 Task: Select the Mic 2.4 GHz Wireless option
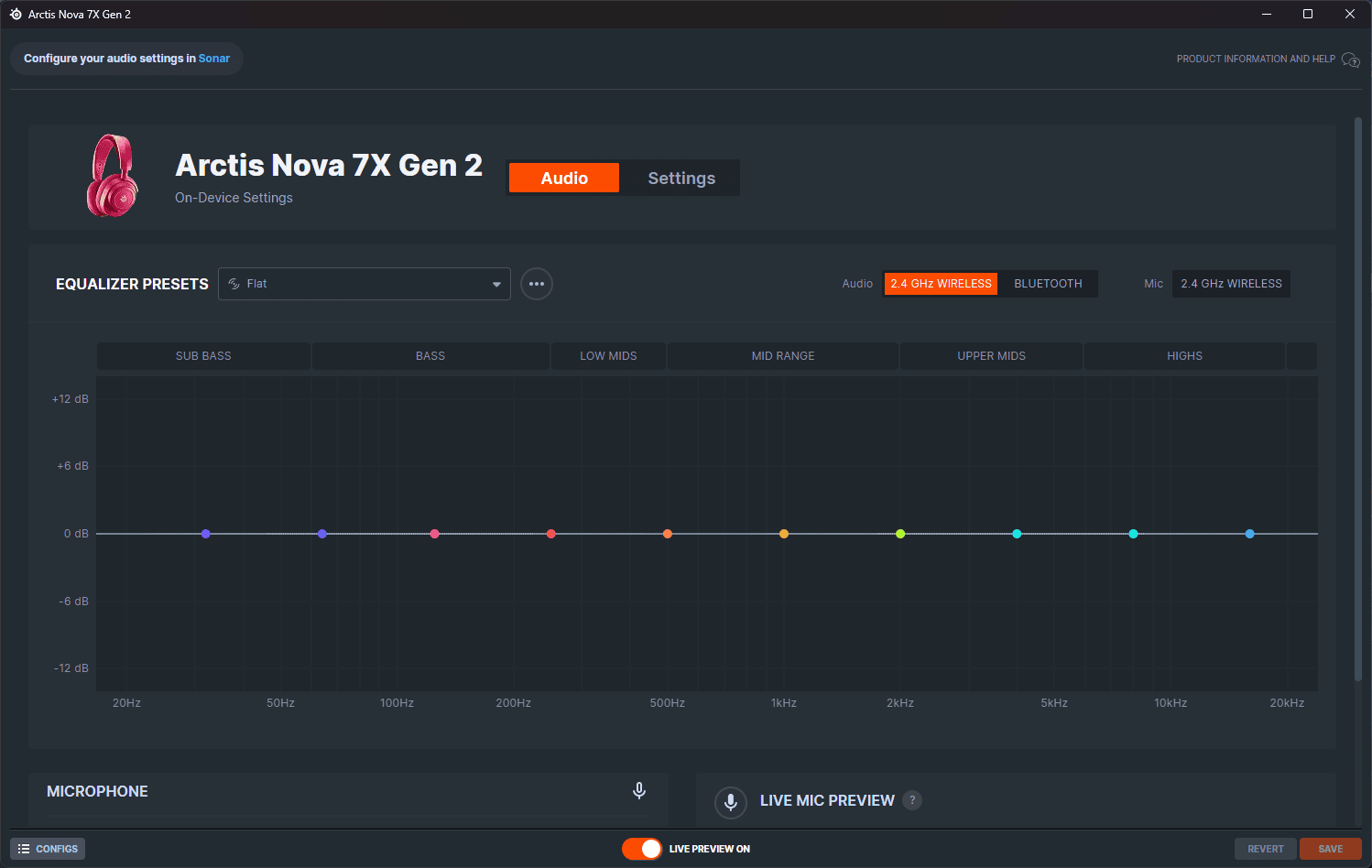pyautogui.click(x=1231, y=284)
